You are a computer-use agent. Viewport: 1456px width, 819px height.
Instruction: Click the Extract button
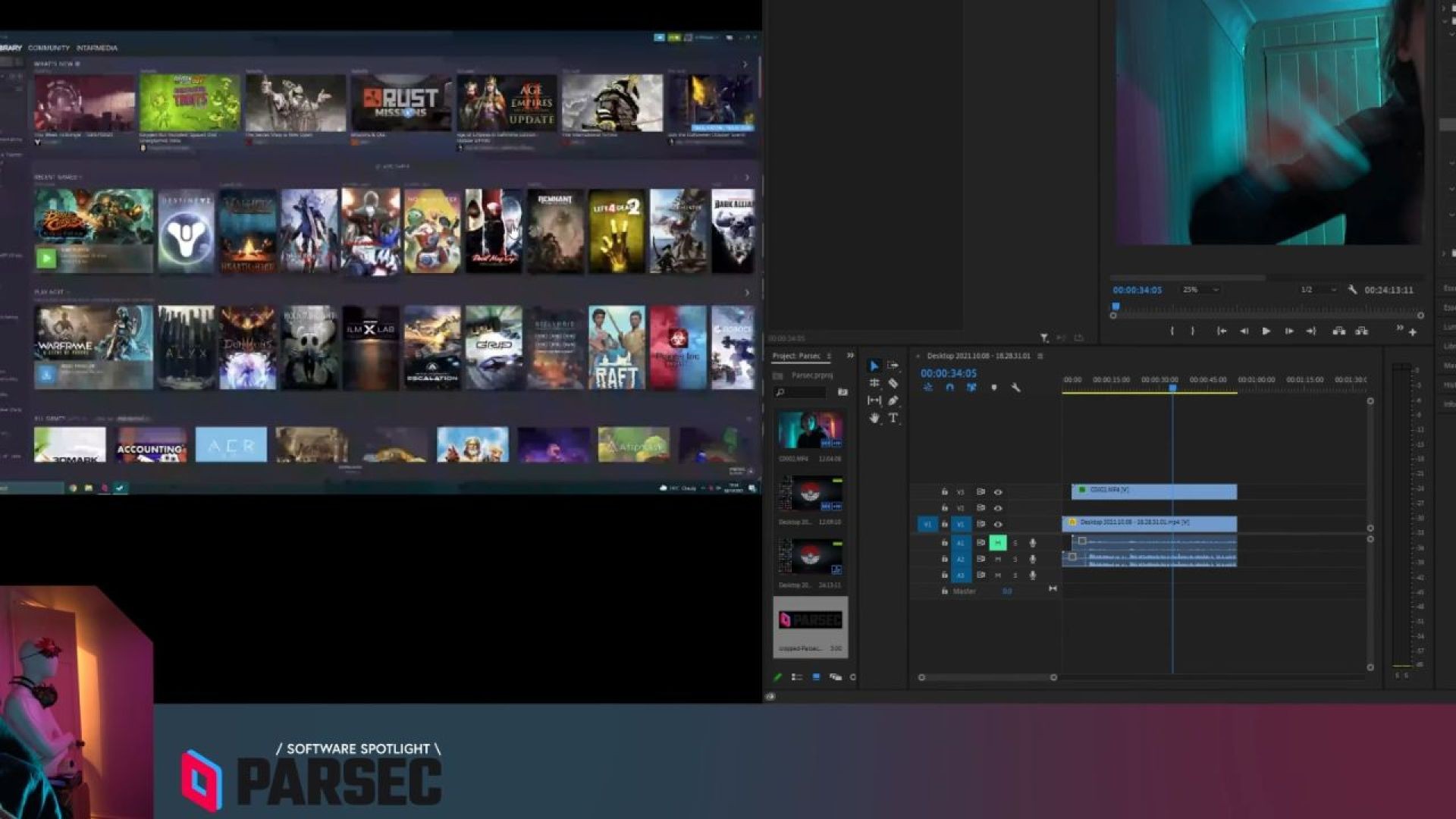[x=1362, y=331]
